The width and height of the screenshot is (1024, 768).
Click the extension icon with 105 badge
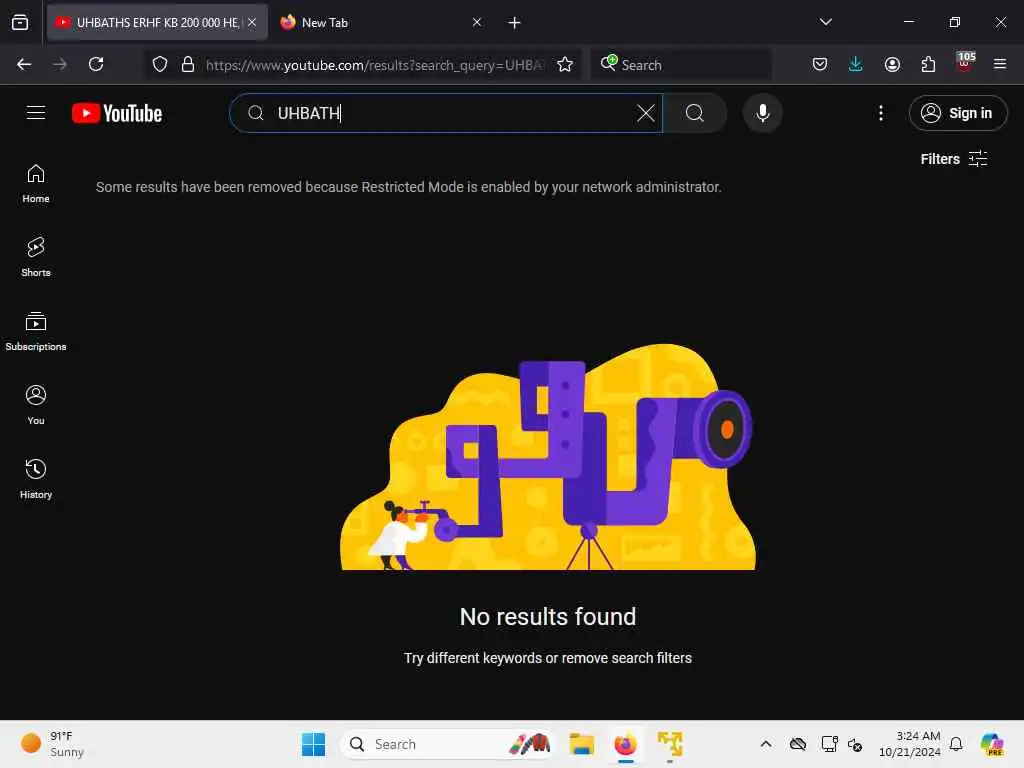click(x=965, y=62)
